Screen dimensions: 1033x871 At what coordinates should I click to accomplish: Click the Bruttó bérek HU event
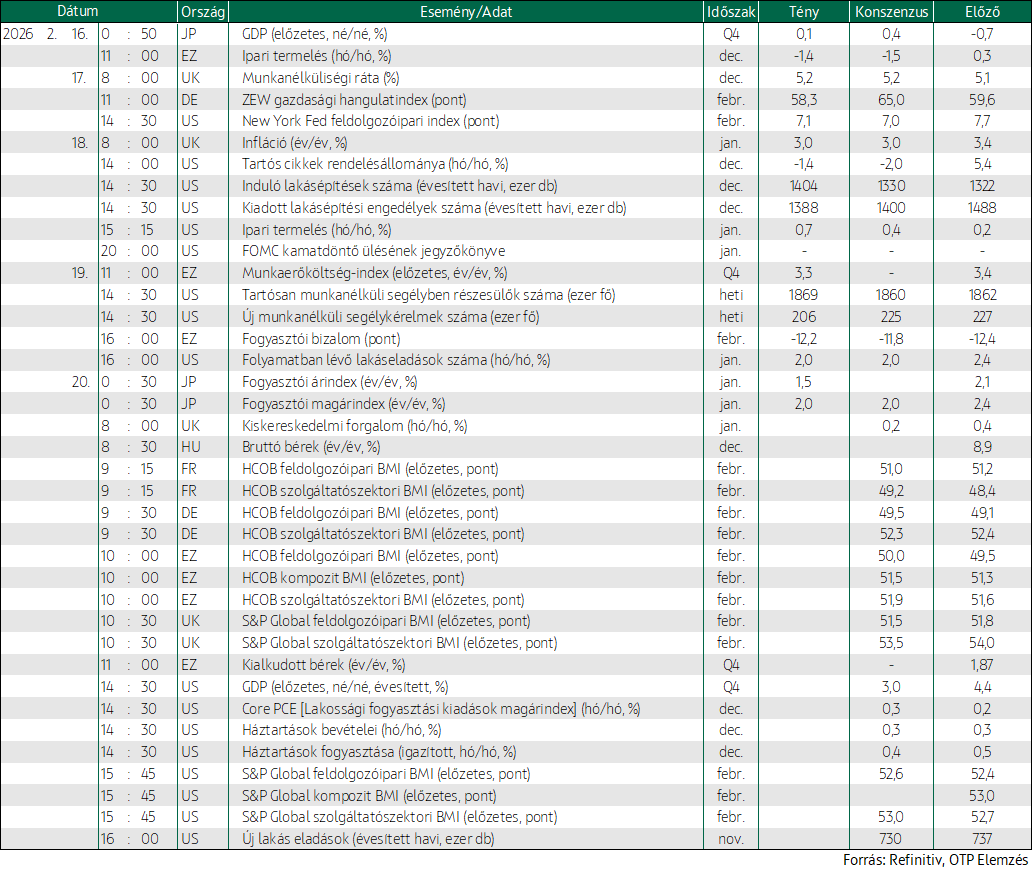coord(311,447)
